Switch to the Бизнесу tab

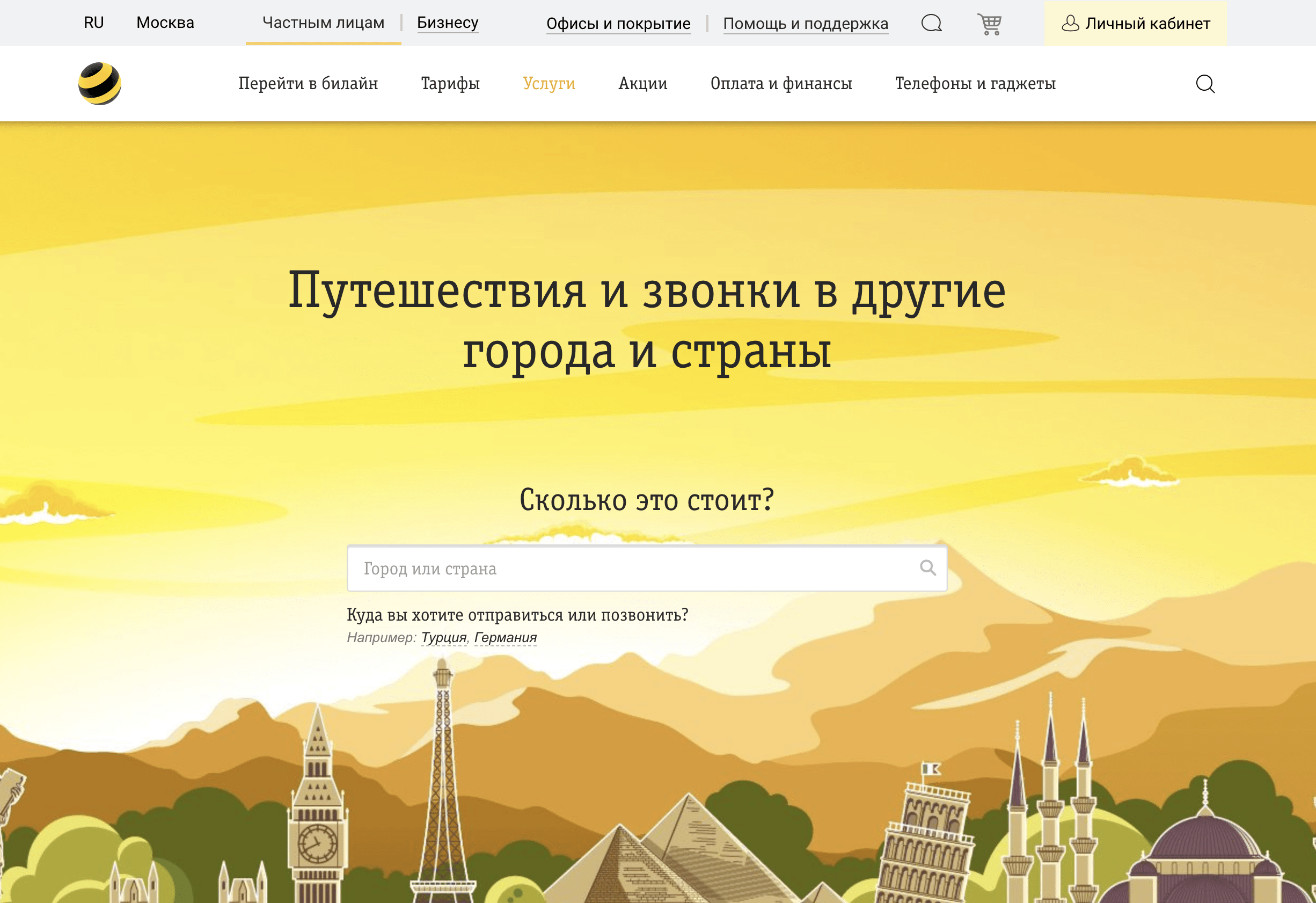[448, 23]
